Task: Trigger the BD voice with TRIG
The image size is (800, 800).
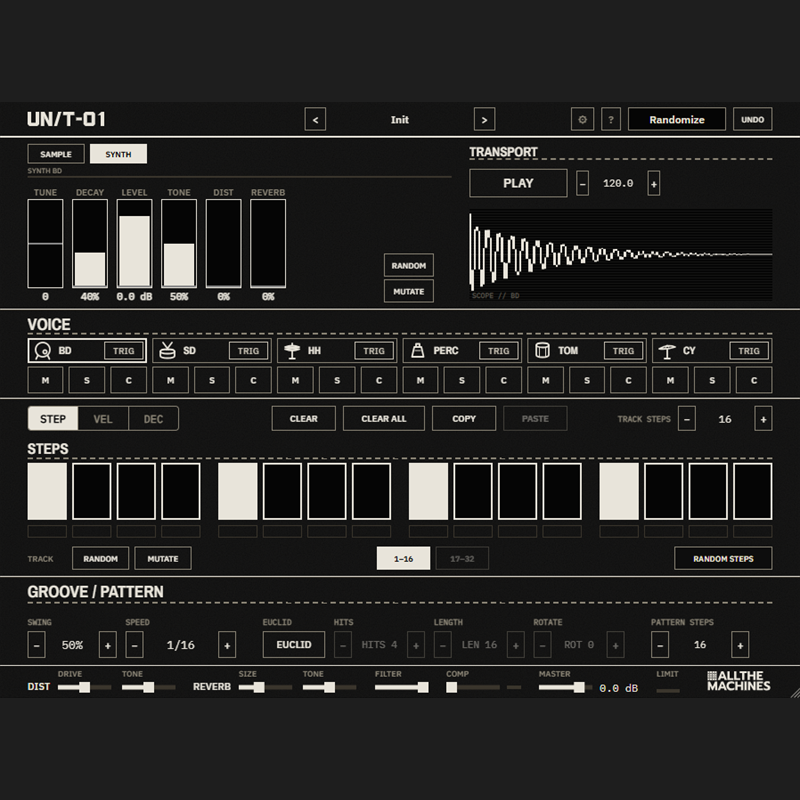Action: (x=123, y=351)
